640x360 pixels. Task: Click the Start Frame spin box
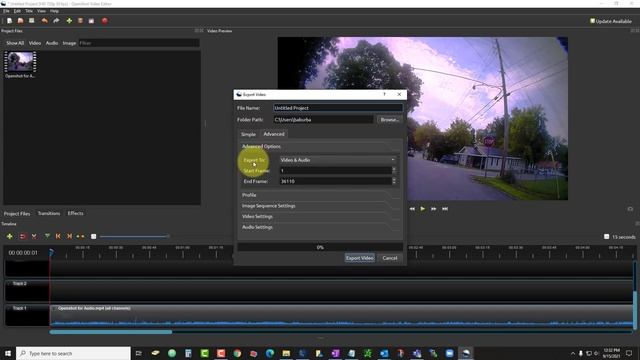tap(338, 170)
